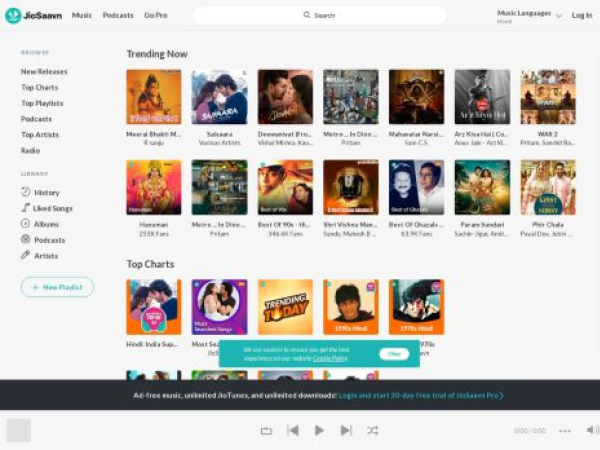Open the Deewaniyat album cover
600x450 pixels.
285,97
